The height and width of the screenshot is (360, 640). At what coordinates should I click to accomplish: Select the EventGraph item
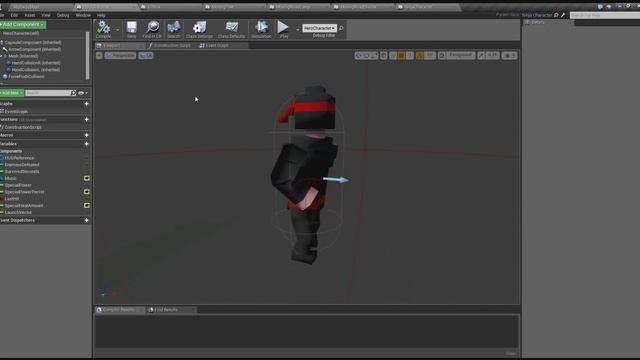click(16, 111)
